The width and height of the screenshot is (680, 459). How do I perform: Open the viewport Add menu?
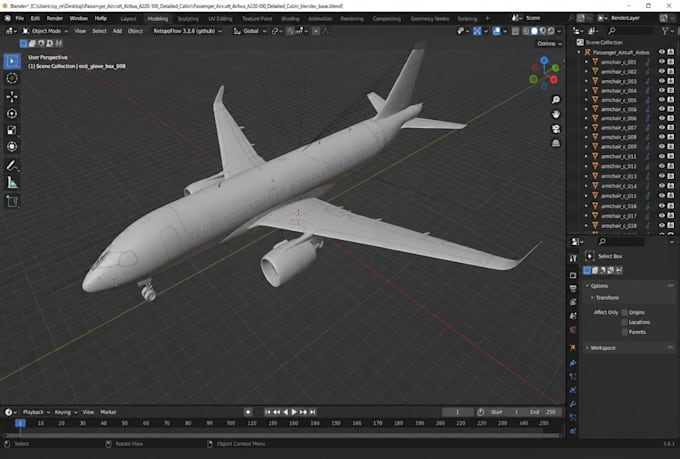pyautogui.click(x=117, y=31)
